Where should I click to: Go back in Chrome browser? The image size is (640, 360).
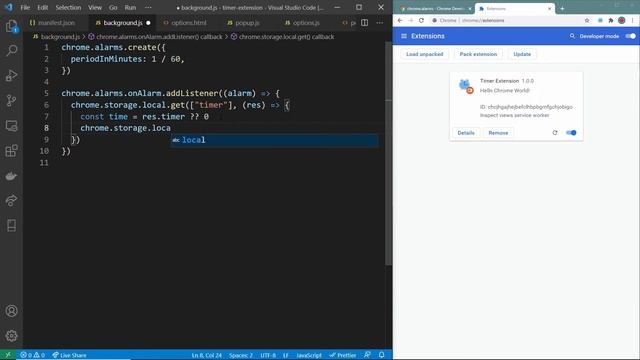click(x=400, y=20)
